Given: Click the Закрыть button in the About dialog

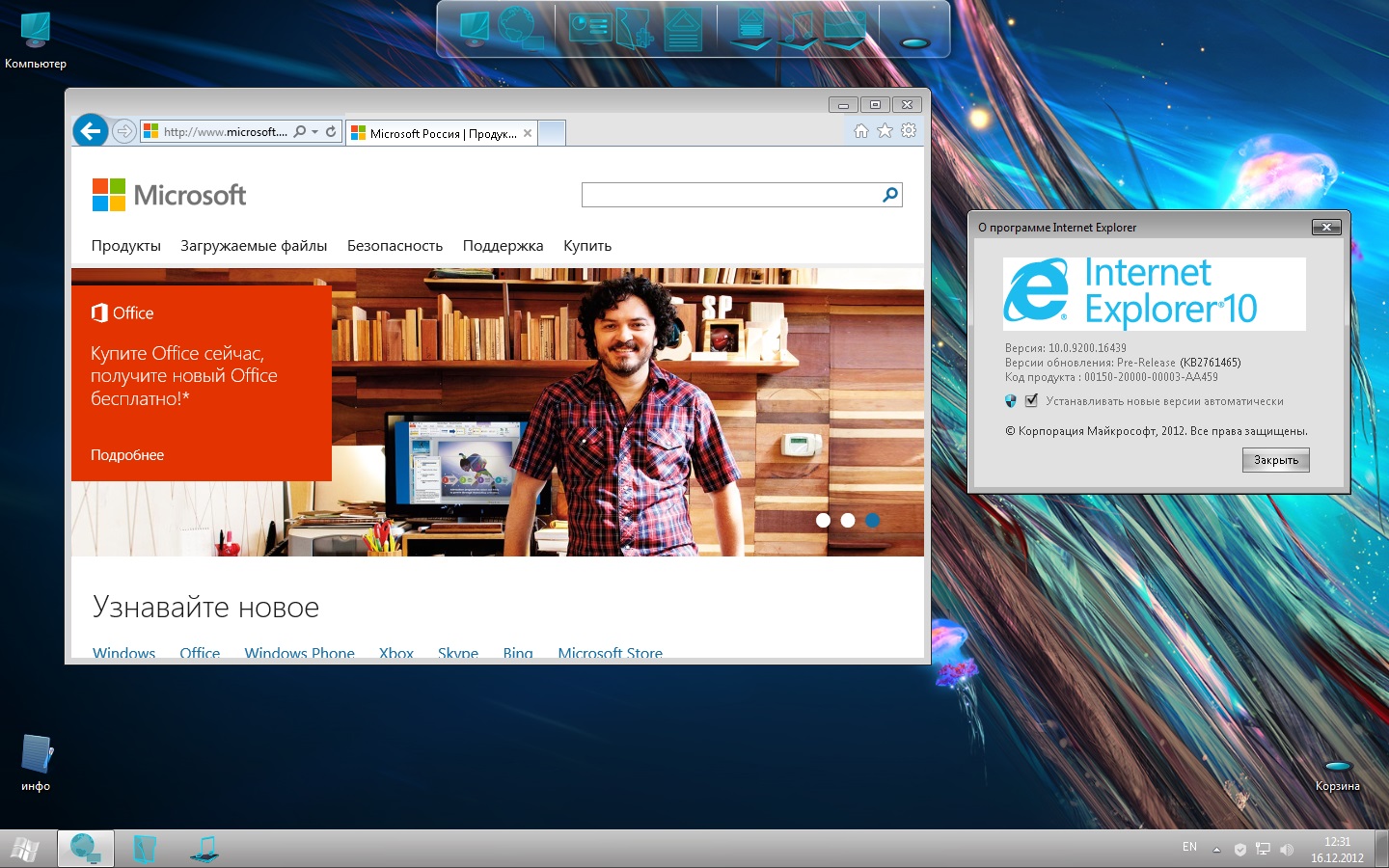Looking at the screenshot, I should [x=1275, y=460].
